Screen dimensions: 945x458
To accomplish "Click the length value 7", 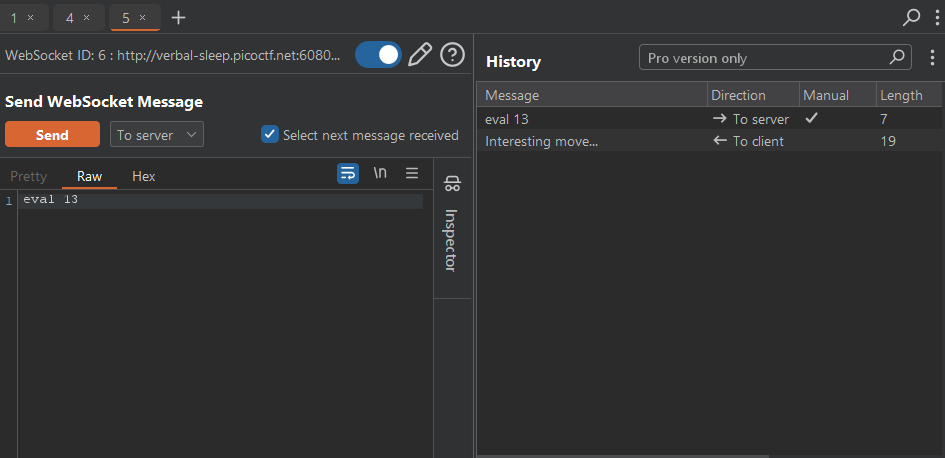I will pos(884,119).
